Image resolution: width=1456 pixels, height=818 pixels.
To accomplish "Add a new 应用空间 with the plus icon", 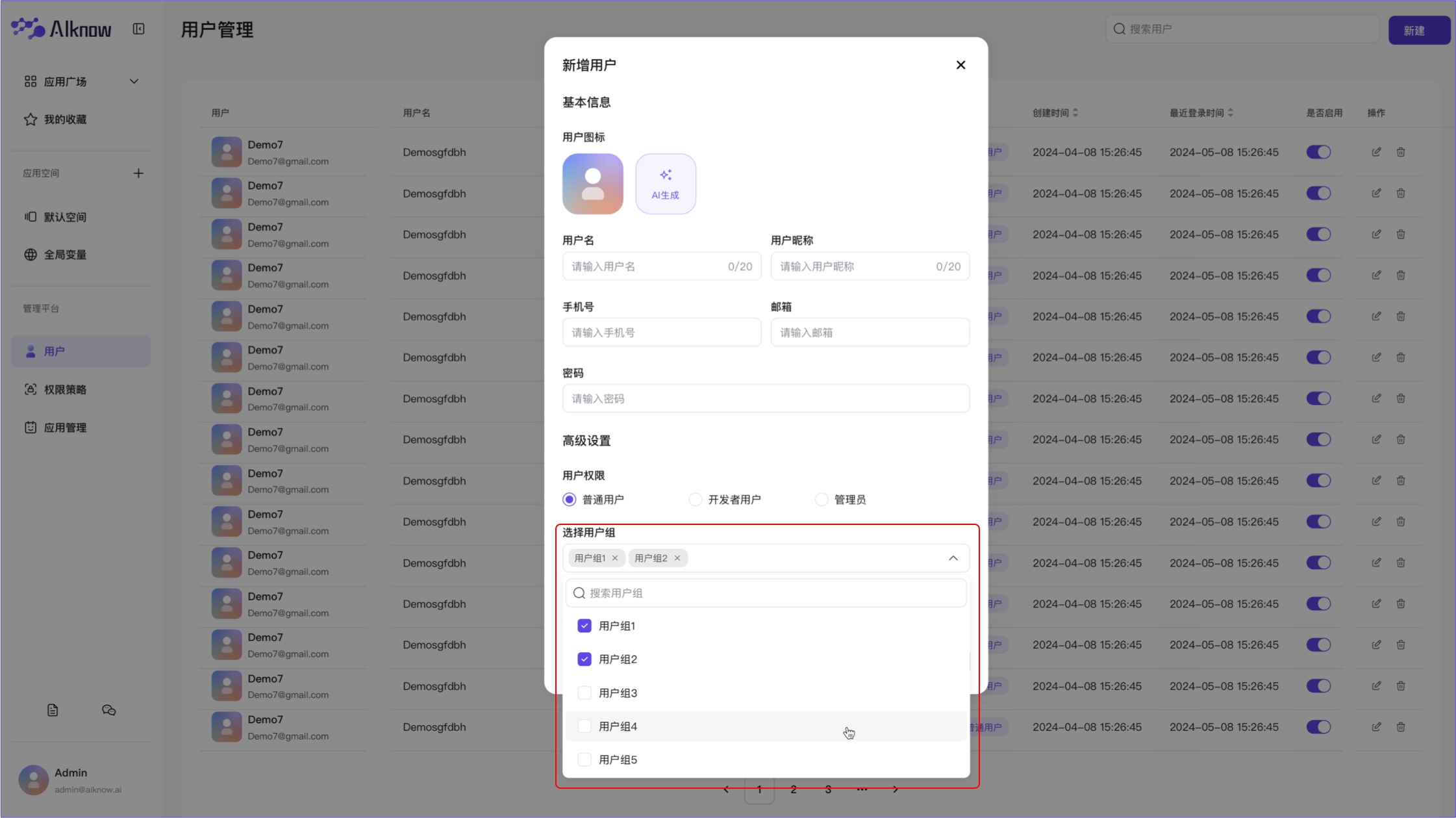I will (138, 173).
